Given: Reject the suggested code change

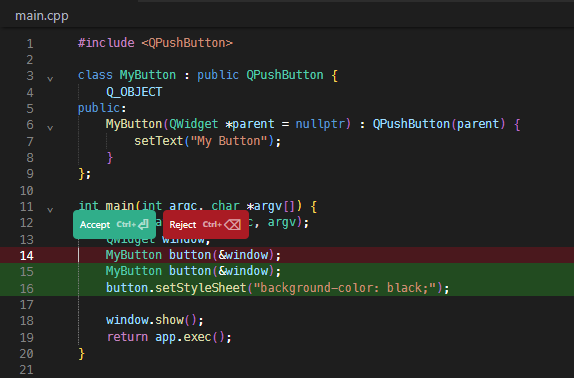Looking at the screenshot, I should click(206, 224).
